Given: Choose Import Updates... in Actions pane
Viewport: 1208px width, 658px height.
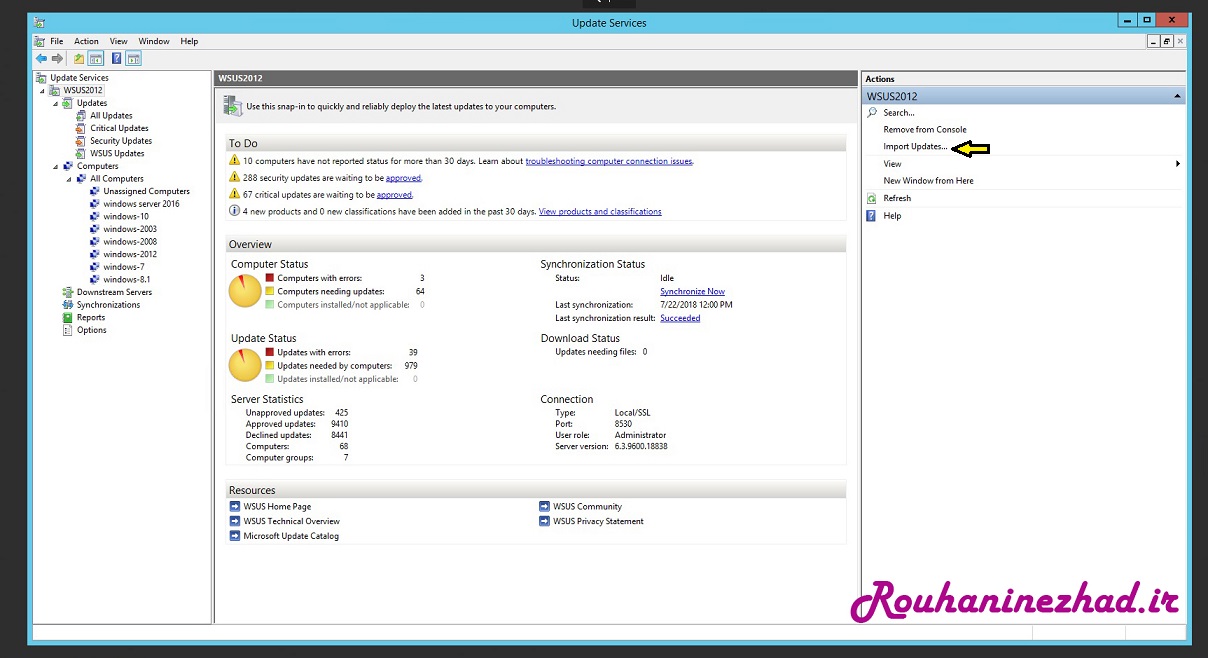Looking at the screenshot, I should 915,147.
